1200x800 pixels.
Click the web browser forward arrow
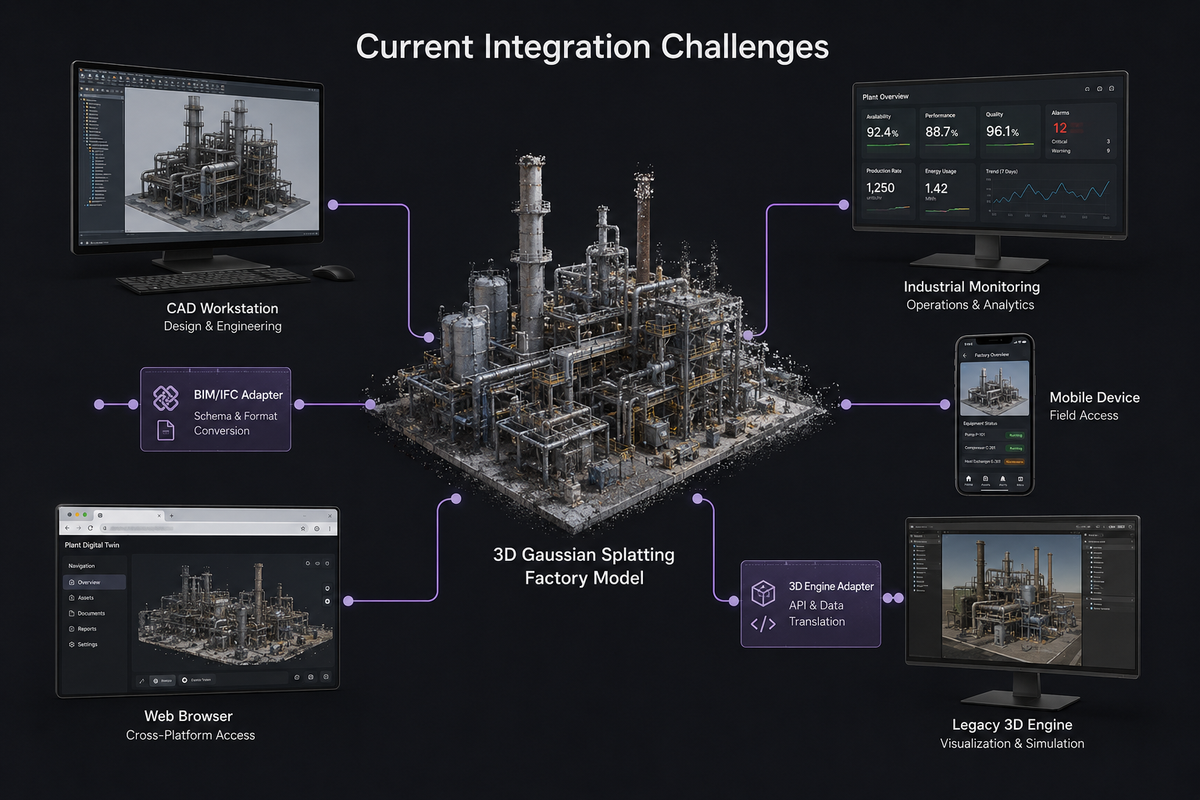tap(79, 528)
